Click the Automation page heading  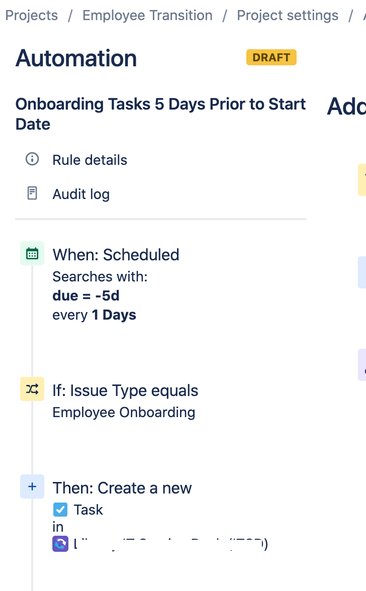76,58
